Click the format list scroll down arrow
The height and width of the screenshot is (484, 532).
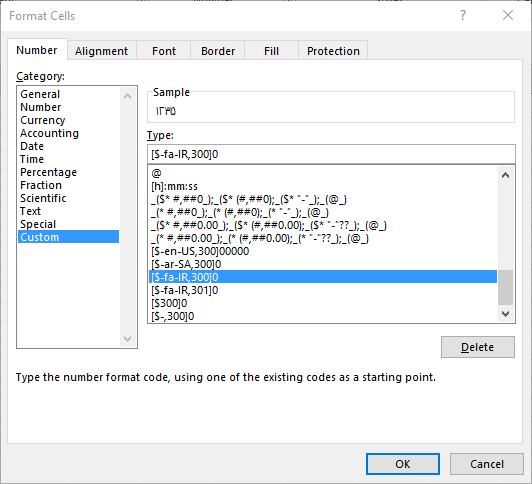(x=506, y=314)
